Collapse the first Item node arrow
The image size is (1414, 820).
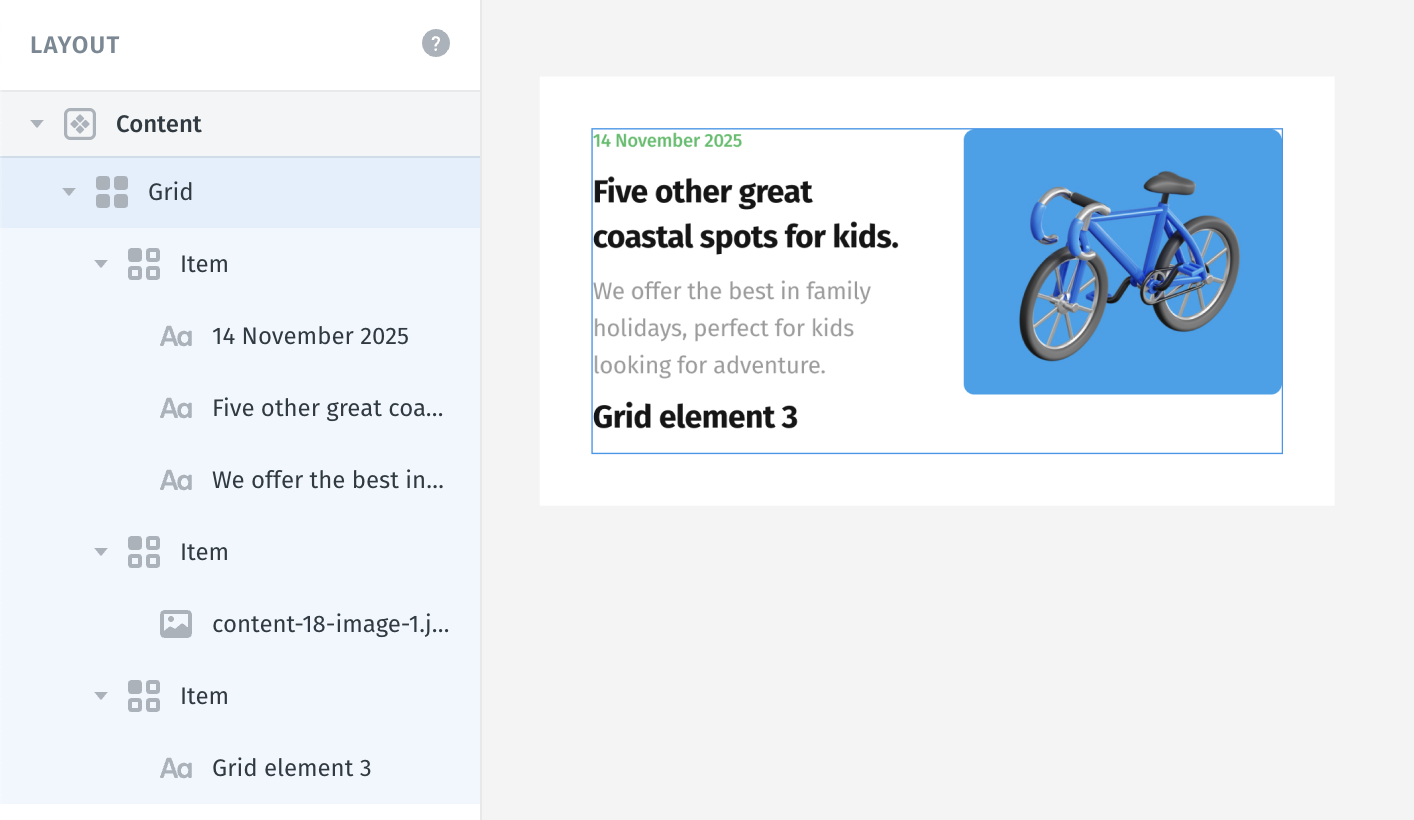(x=101, y=264)
